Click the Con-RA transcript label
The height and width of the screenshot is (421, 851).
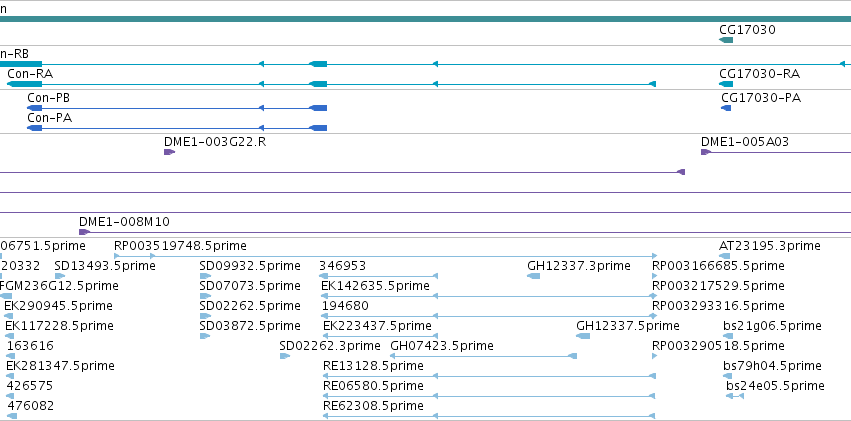30,74
